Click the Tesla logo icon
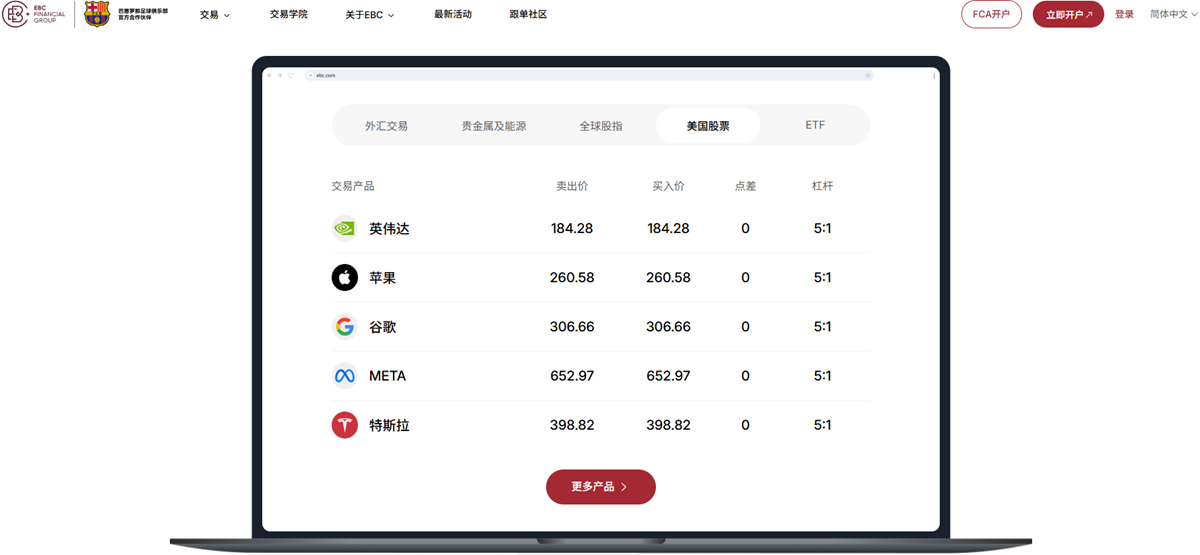Image resolution: width=1200 pixels, height=555 pixels. coord(344,425)
